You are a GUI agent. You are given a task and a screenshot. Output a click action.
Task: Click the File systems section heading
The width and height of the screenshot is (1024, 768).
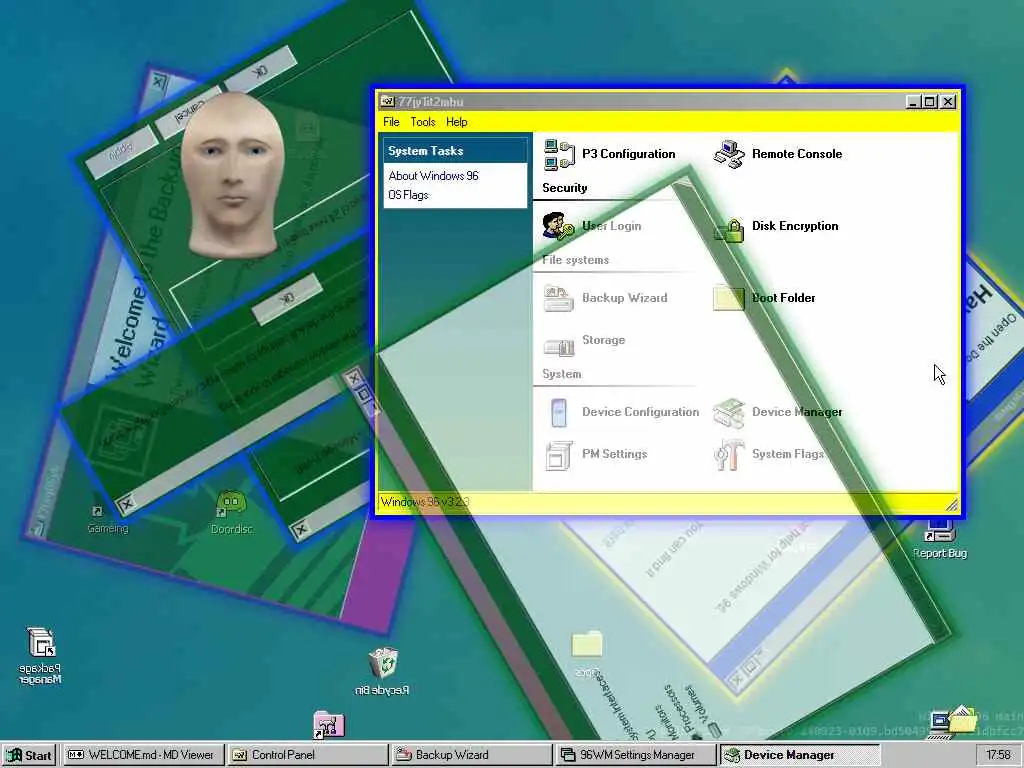tap(575, 260)
